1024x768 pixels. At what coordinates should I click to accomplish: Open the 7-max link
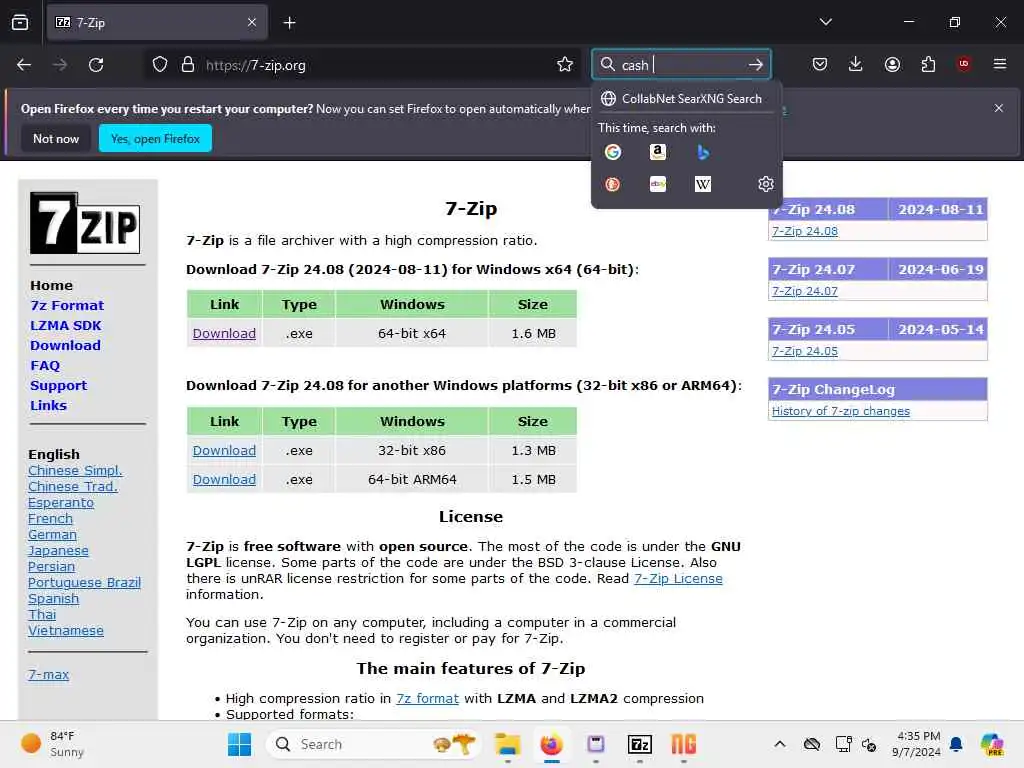pyautogui.click(x=48, y=675)
